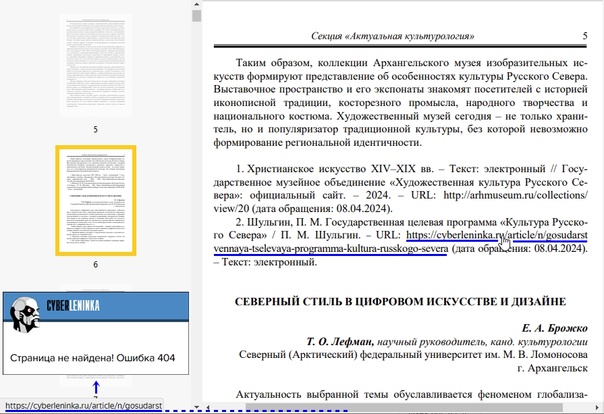Click heading 'СЕВЕРНЫЙ СТИЛЬ В ЦИФРОВОМ ИСКУССТВЕ И ДИЗАЙНЕ'
604x414 pixels.
(x=400, y=301)
